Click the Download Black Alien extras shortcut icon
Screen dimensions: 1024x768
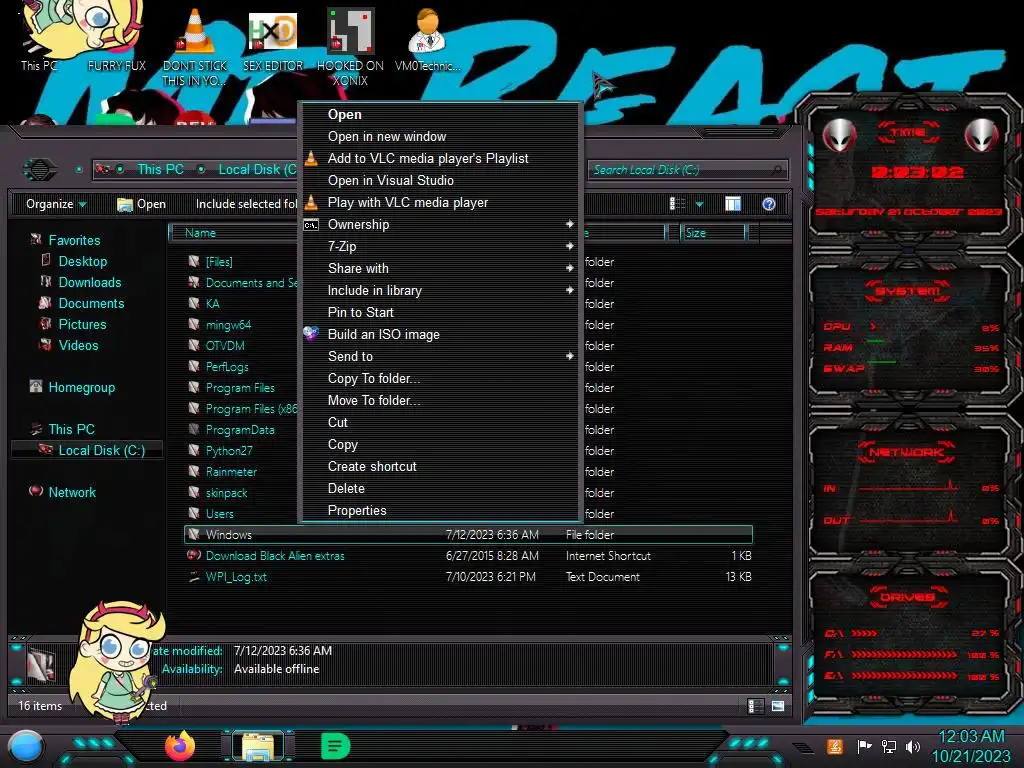(194, 556)
